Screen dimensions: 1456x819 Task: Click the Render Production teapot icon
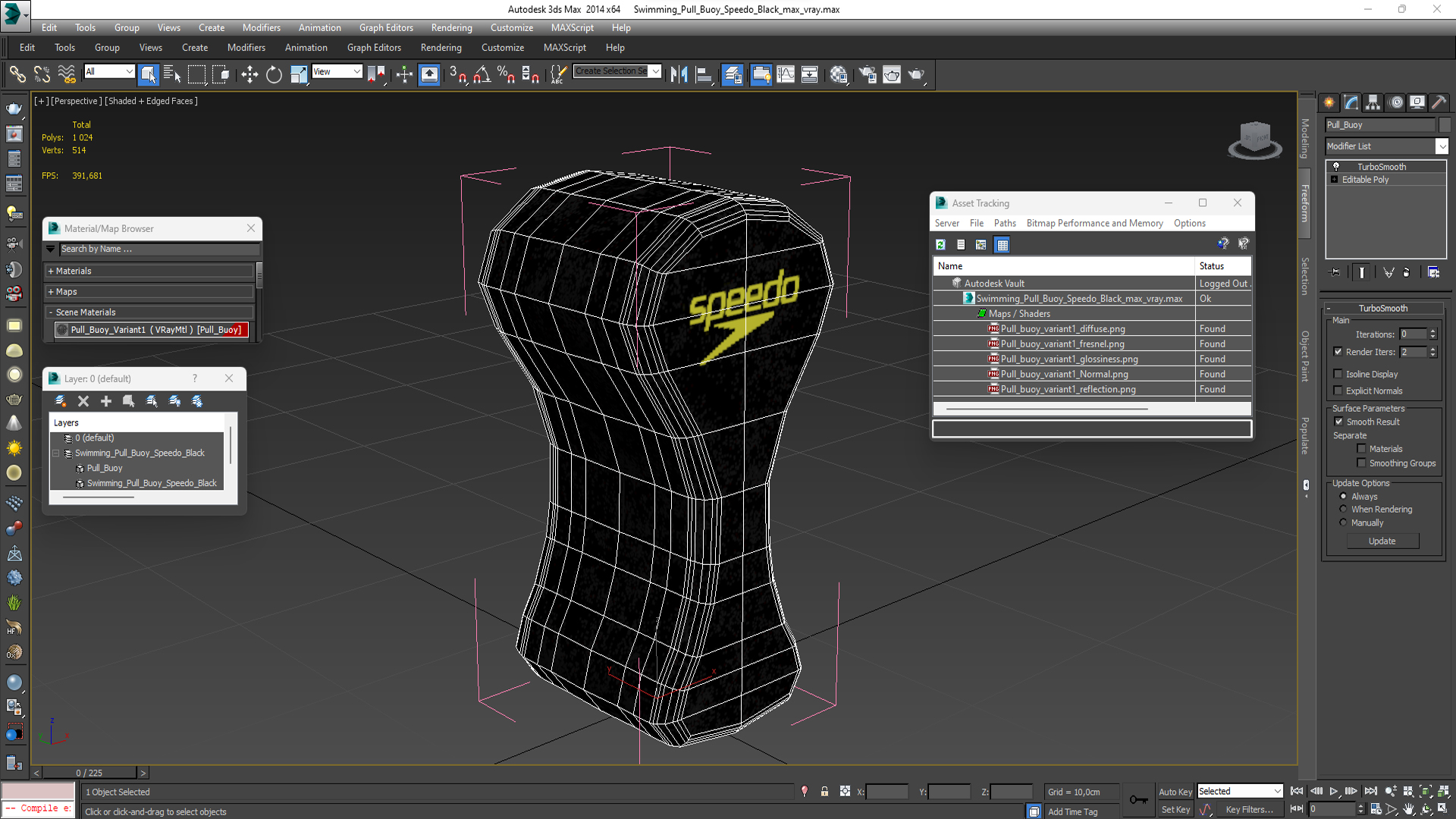[x=916, y=74]
